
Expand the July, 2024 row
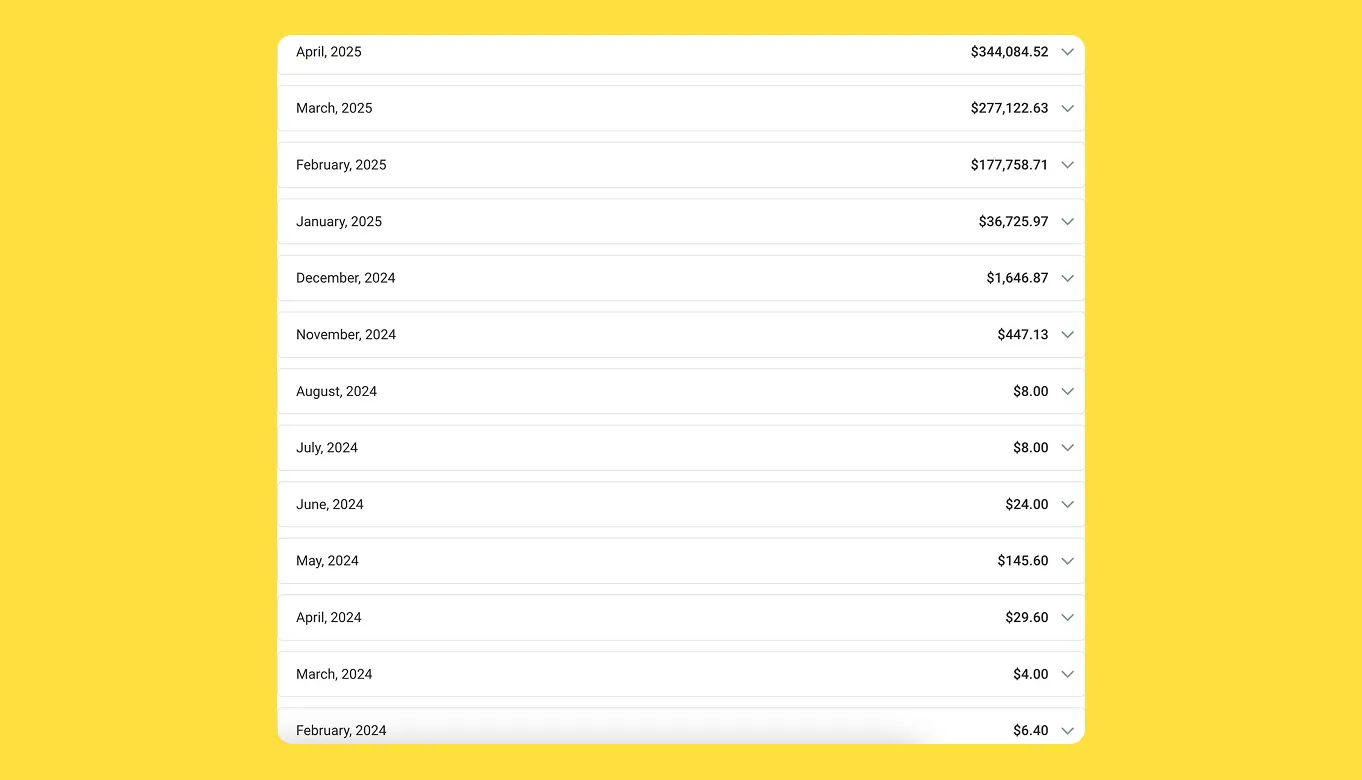tap(1067, 448)
